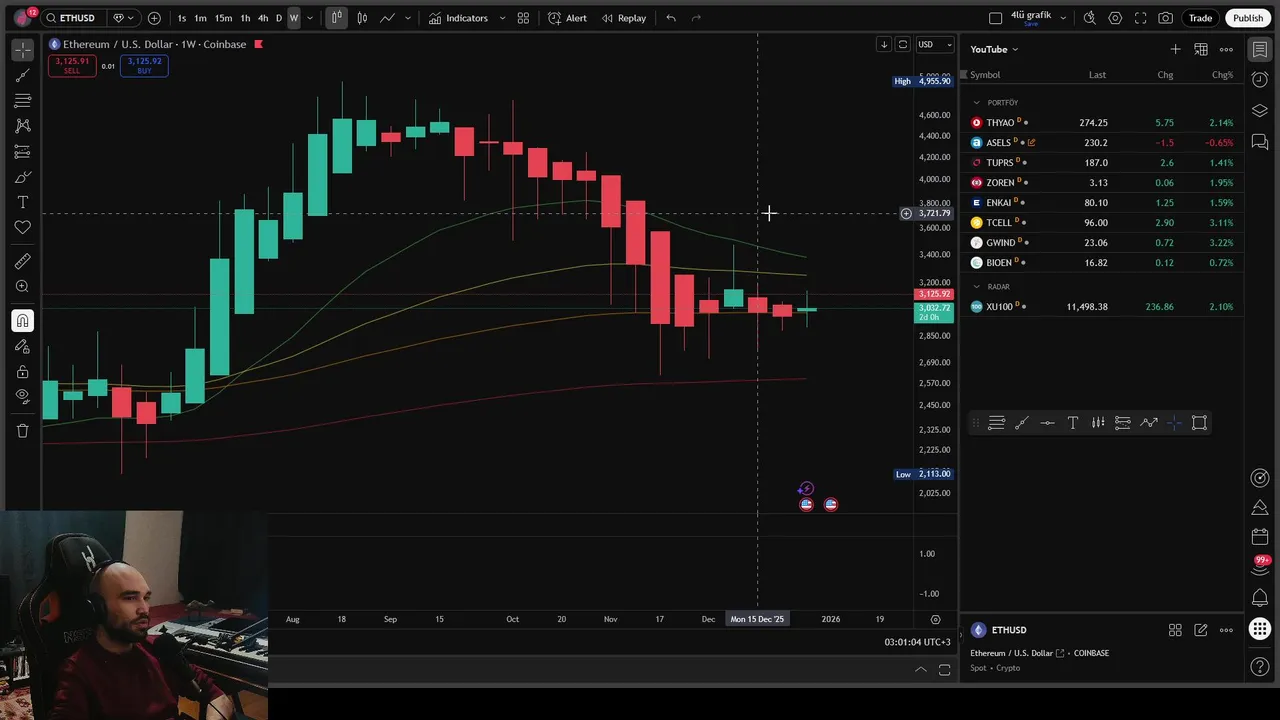Open watchlist advanced view table icon
This screenshot has width=1280, height=720.
1201,49
